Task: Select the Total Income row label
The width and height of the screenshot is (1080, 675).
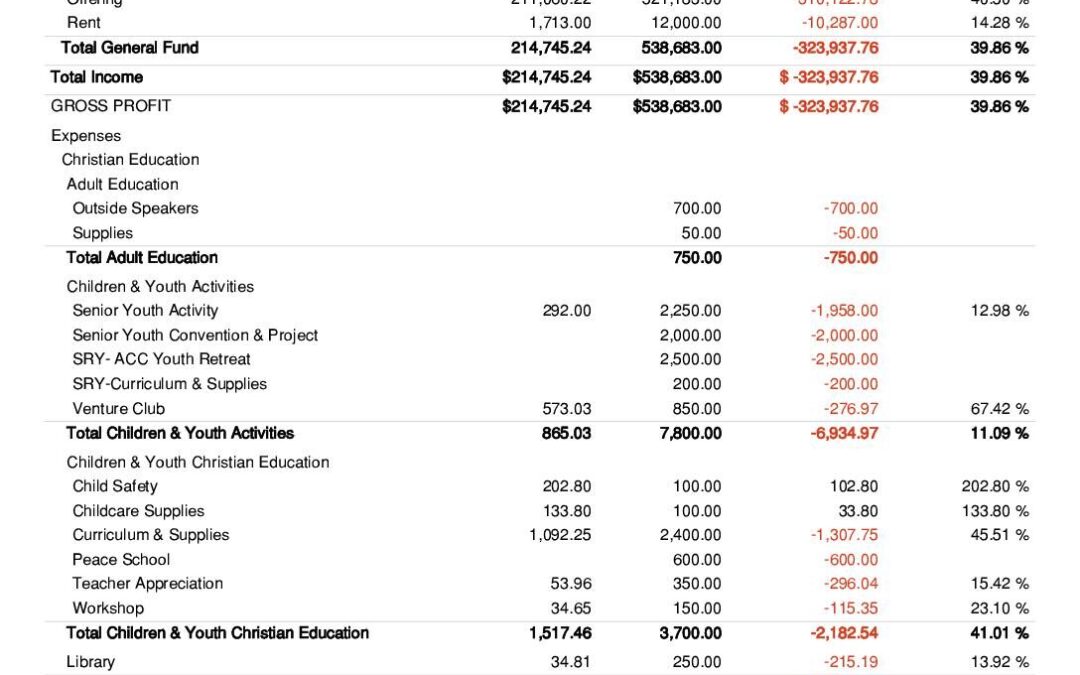Action: [96, 77]
